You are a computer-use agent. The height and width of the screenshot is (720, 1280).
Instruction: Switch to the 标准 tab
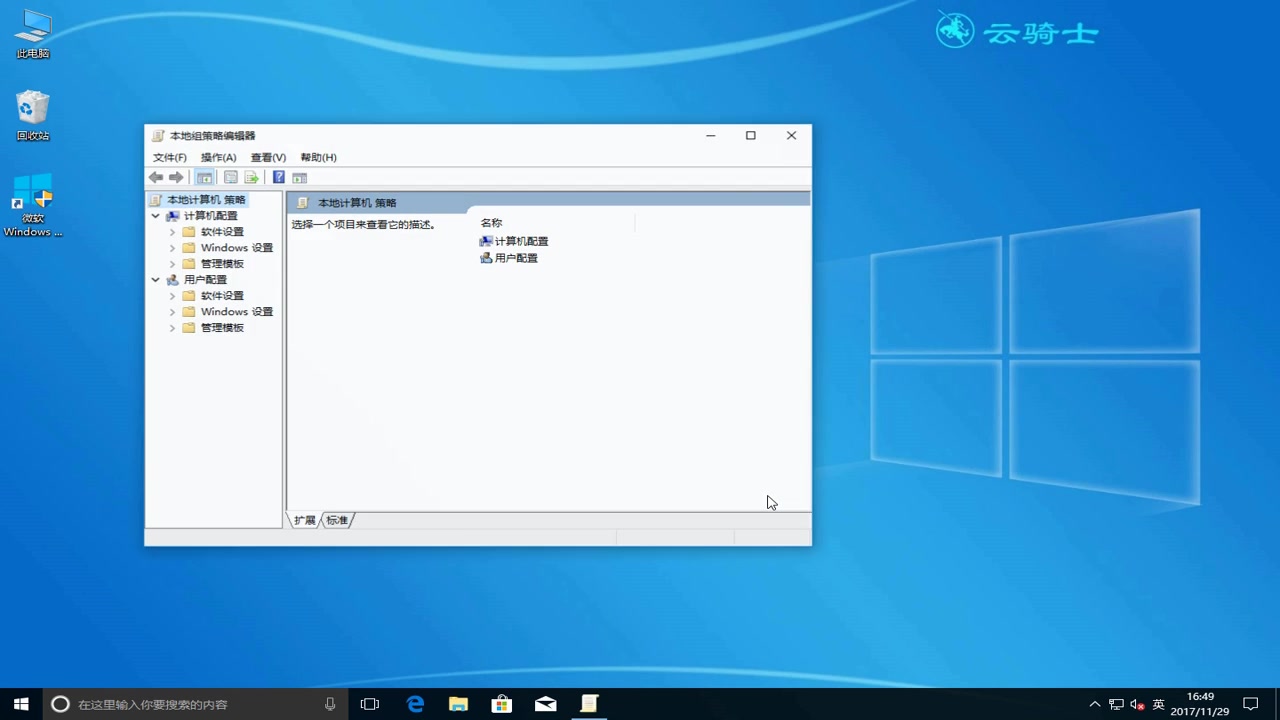[337, 520]
